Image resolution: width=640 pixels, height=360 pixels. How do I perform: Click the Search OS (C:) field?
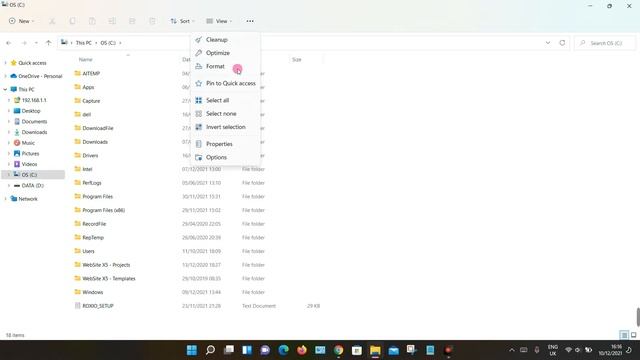605,43
